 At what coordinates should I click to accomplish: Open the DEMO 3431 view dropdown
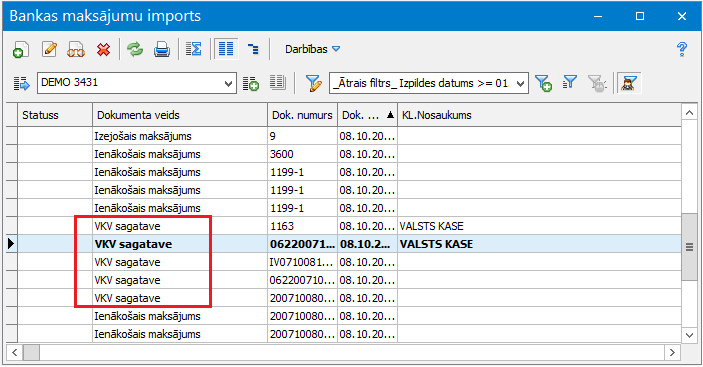pos(228,83)
